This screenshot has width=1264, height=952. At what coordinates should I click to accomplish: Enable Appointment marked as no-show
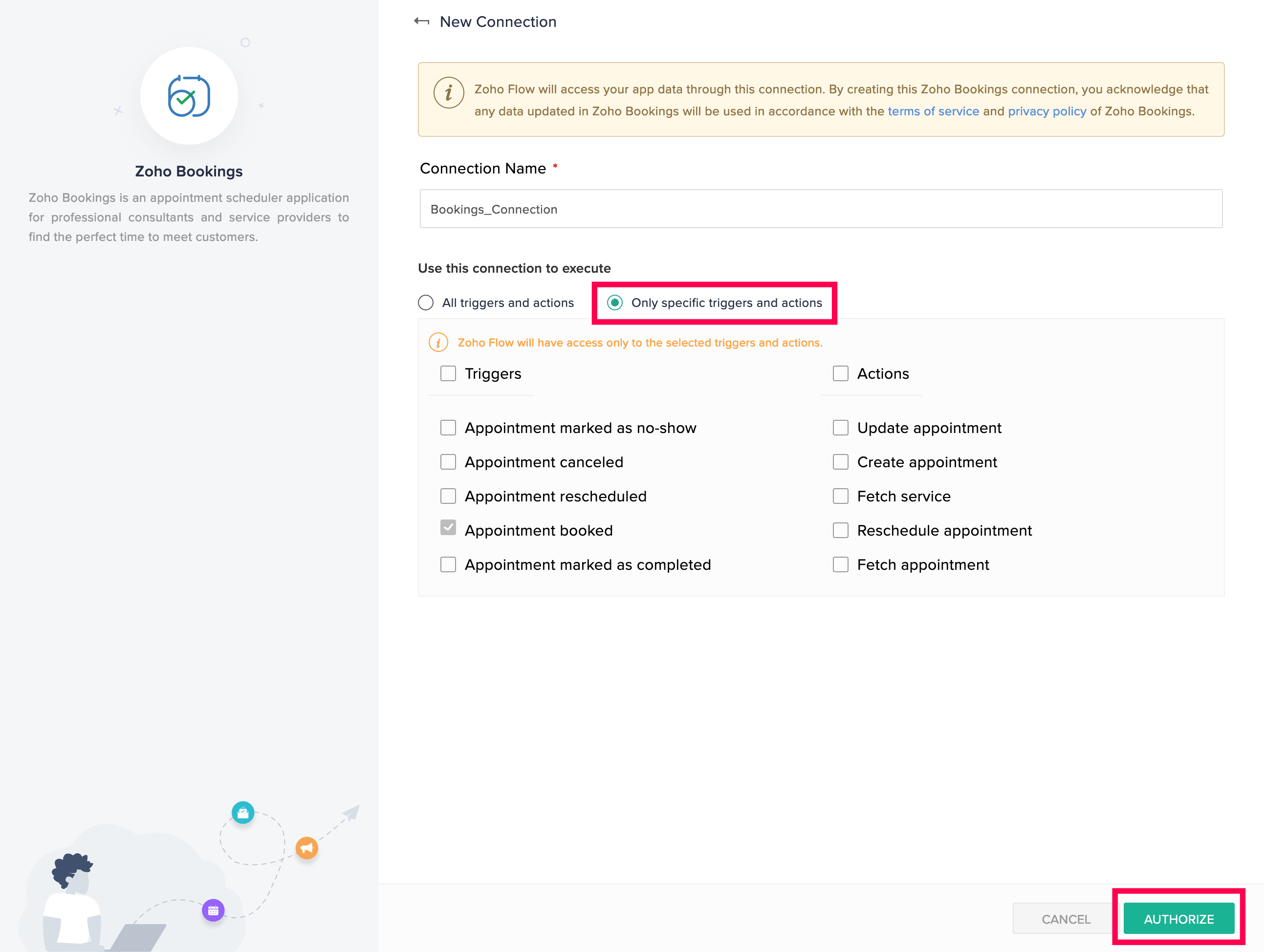pyautogui.click(x=448, y=428)
